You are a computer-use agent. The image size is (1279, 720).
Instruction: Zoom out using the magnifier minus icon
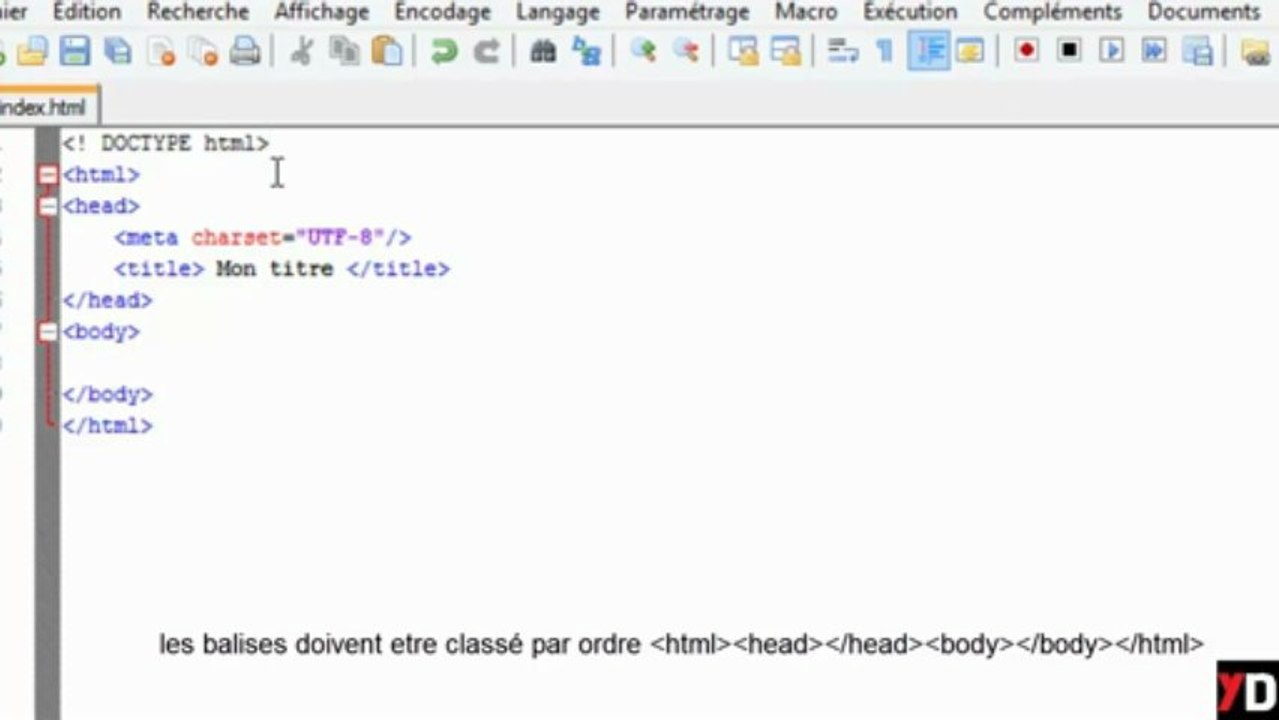click(685, 50)
